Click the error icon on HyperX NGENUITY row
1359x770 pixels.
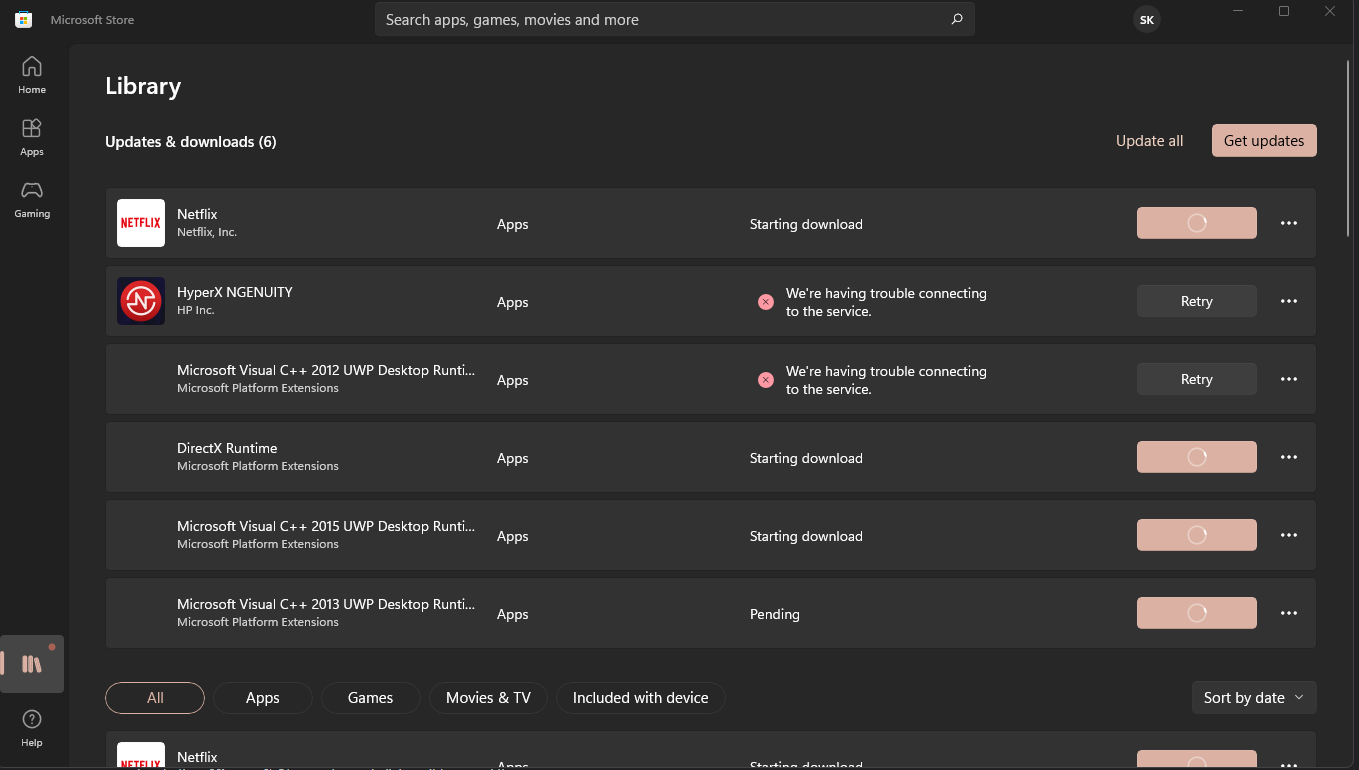[766, 302]
